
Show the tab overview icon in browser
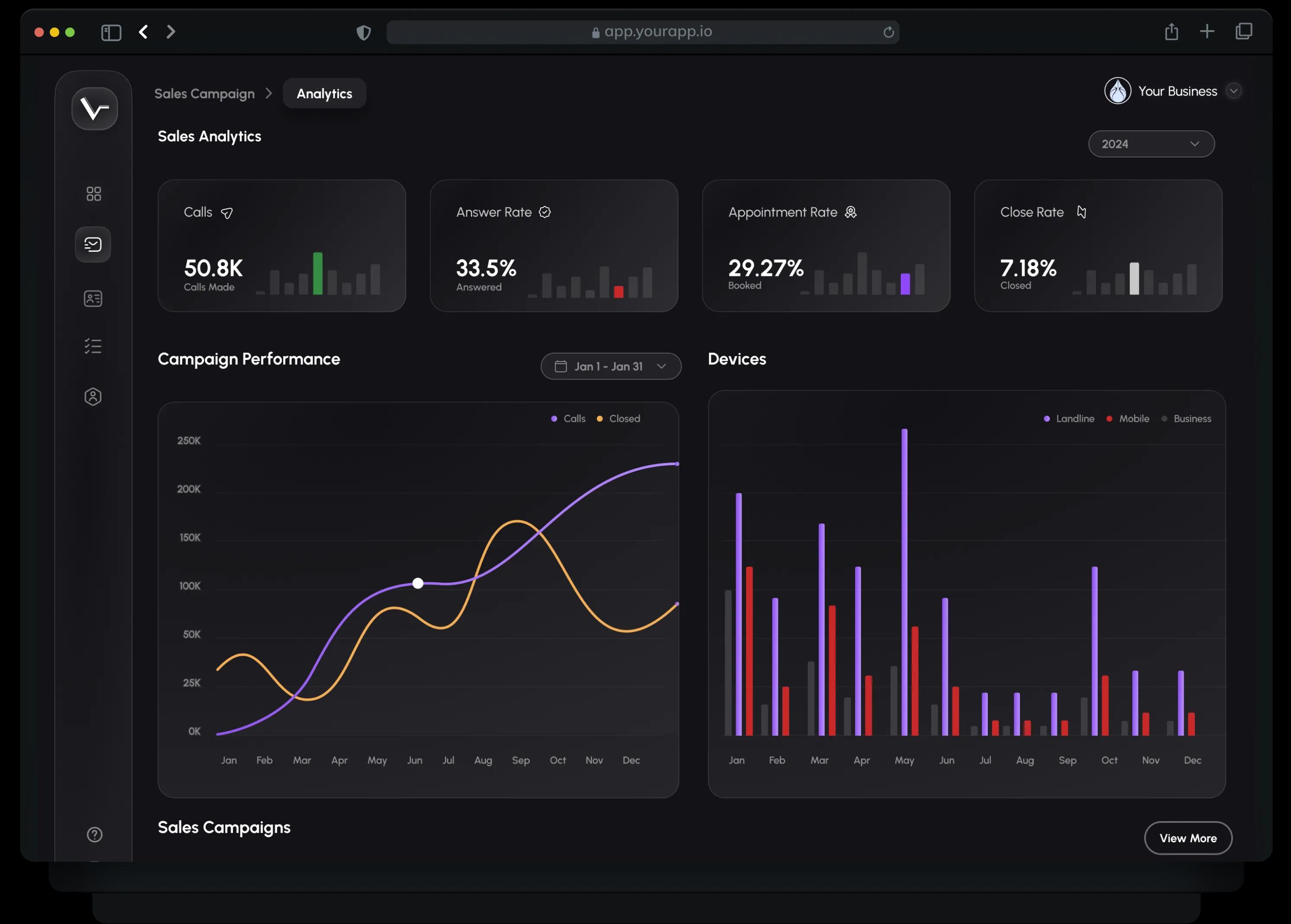[1244, 31]
